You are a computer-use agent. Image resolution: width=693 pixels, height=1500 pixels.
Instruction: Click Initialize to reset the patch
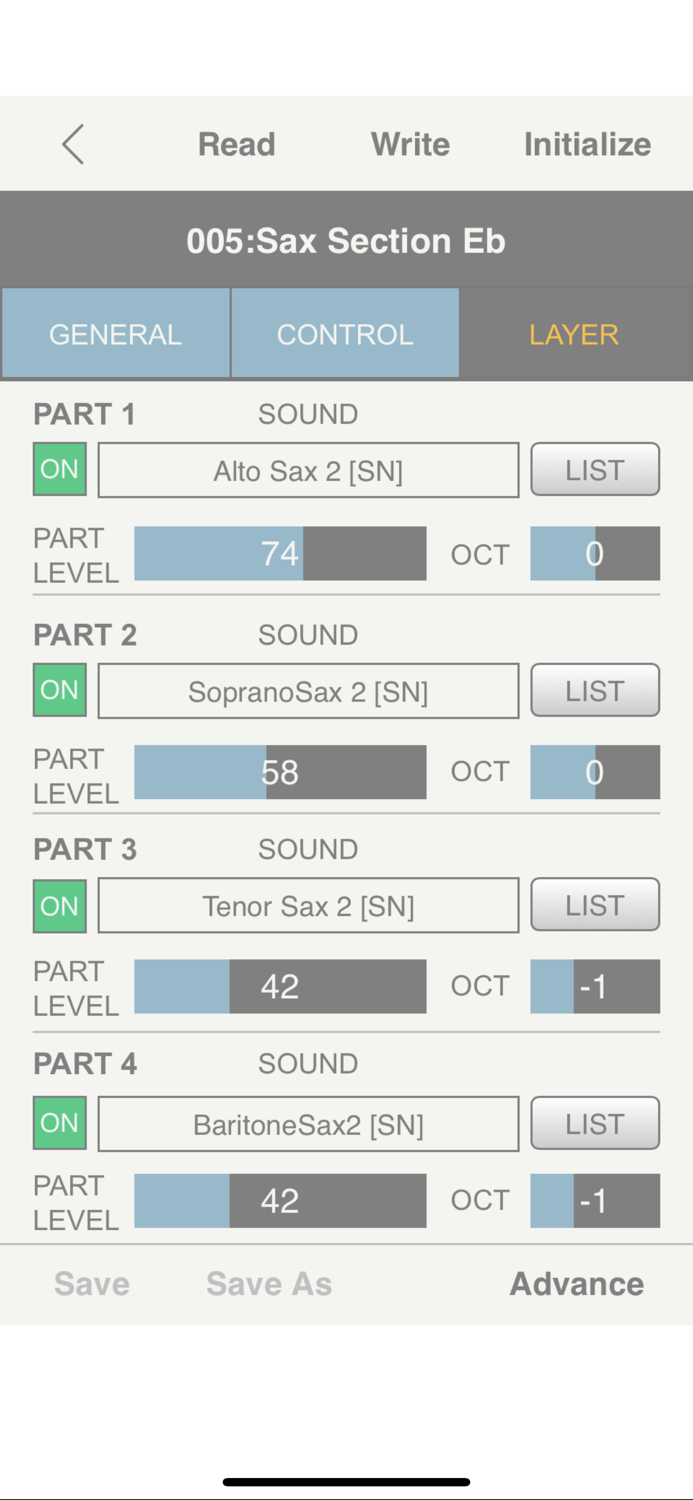(x=587, y=144)
